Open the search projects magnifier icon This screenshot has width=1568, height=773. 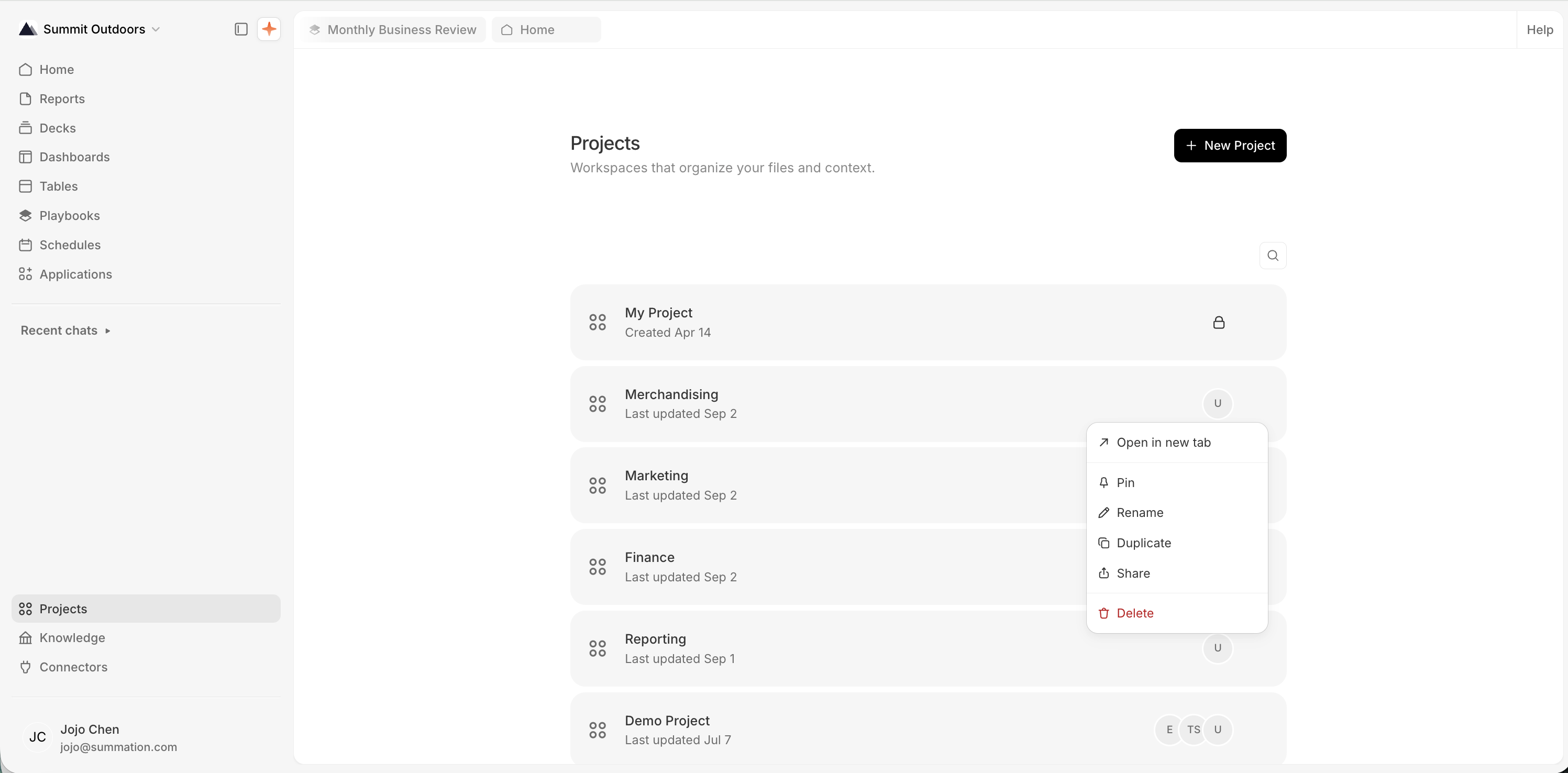tap(1272, 255)
